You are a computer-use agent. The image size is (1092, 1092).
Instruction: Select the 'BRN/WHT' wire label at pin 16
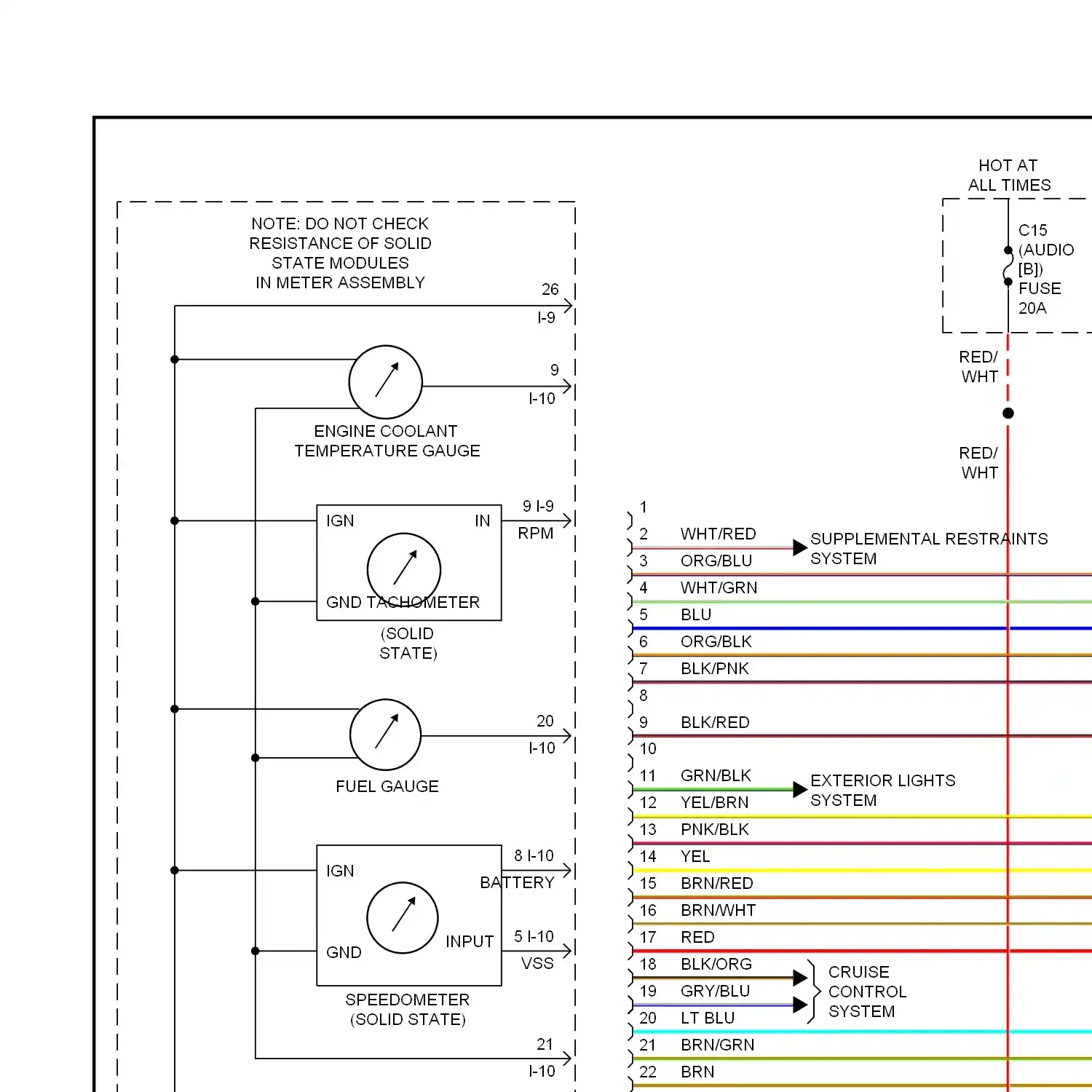tap(719, 910)
